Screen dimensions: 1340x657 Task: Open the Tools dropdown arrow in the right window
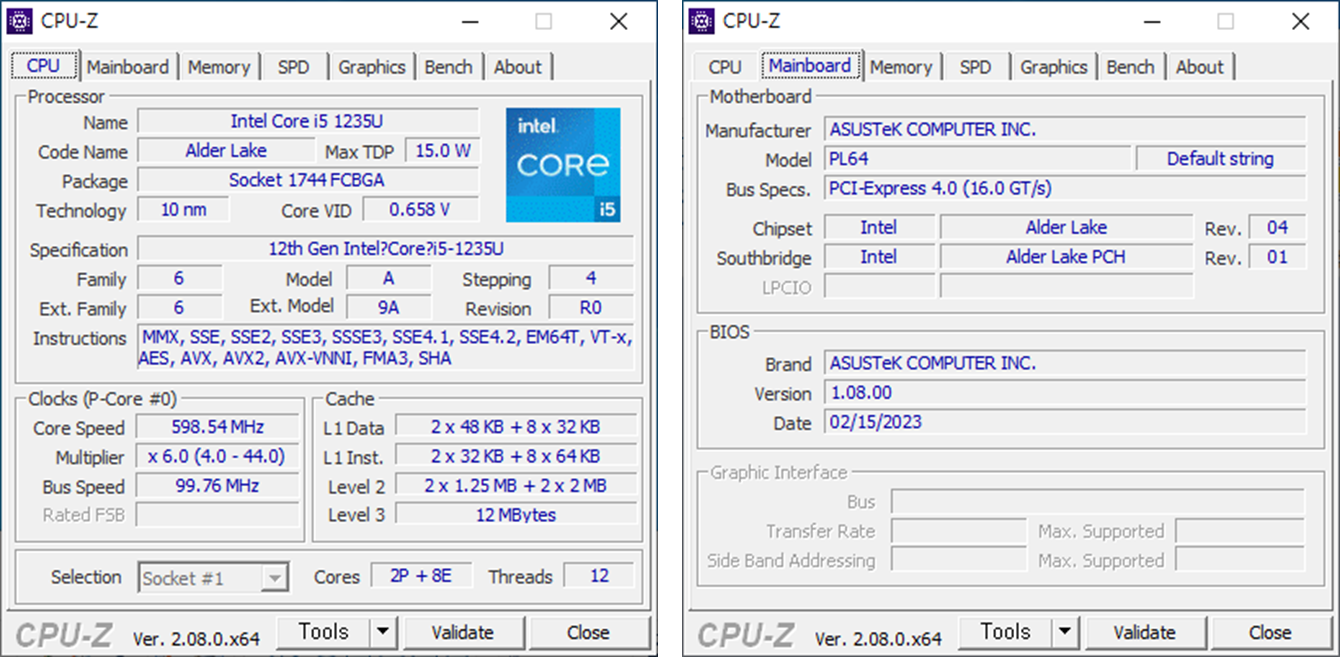(x=1065, y=632)
